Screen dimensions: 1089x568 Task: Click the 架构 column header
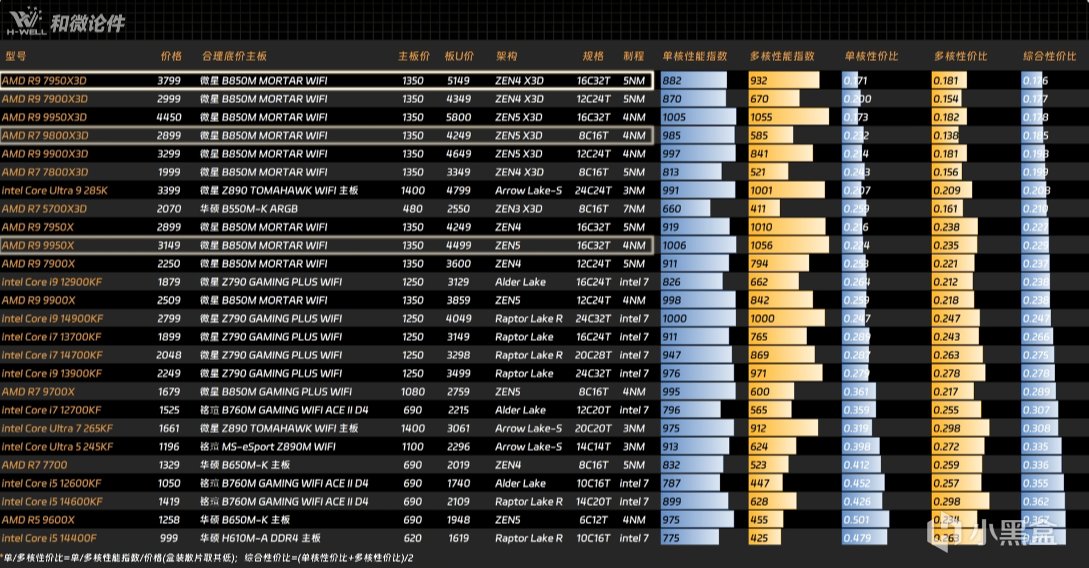pos(506,56)
